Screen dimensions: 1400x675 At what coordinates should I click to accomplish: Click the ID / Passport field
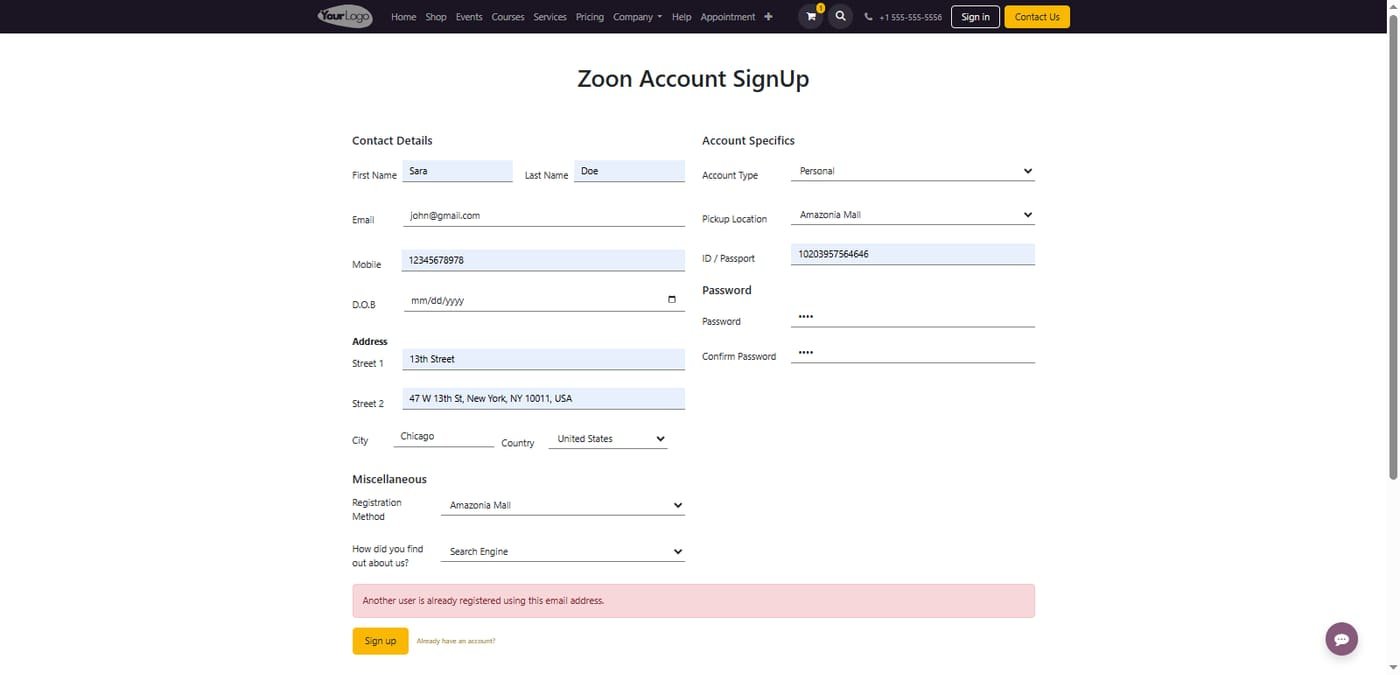tap(912, 254)
